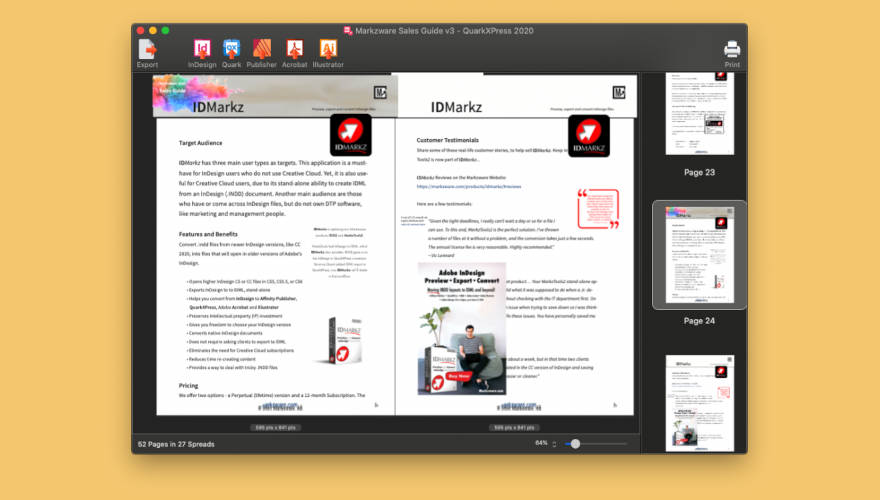This screenshot has width=880, height=500.
Task: Open document in InDesign
Action: (x=202, y=54)
